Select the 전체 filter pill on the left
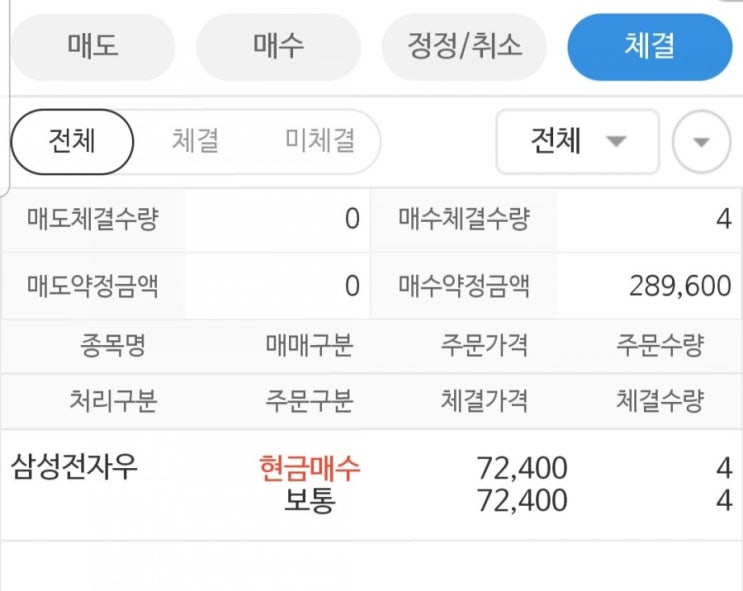 (x=72, y=141)
